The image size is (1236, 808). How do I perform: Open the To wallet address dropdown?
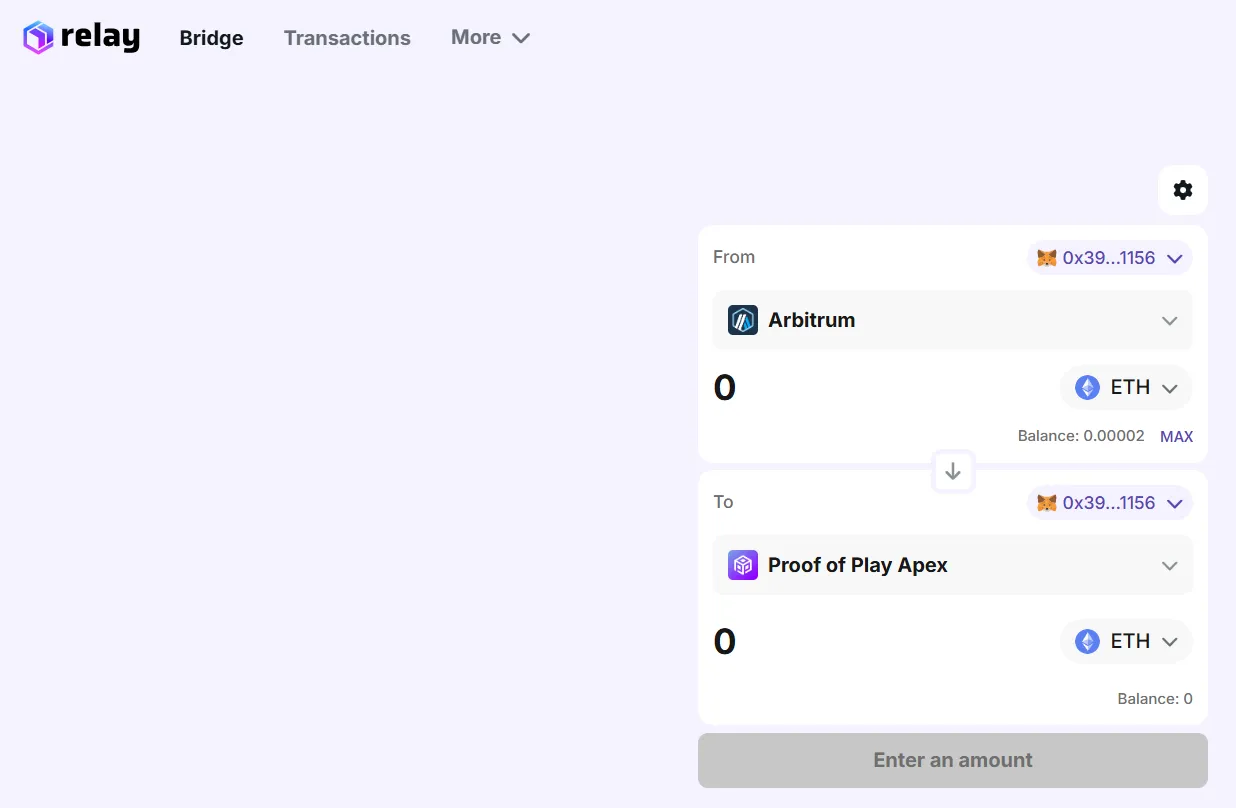click(x=1110, y=503)
